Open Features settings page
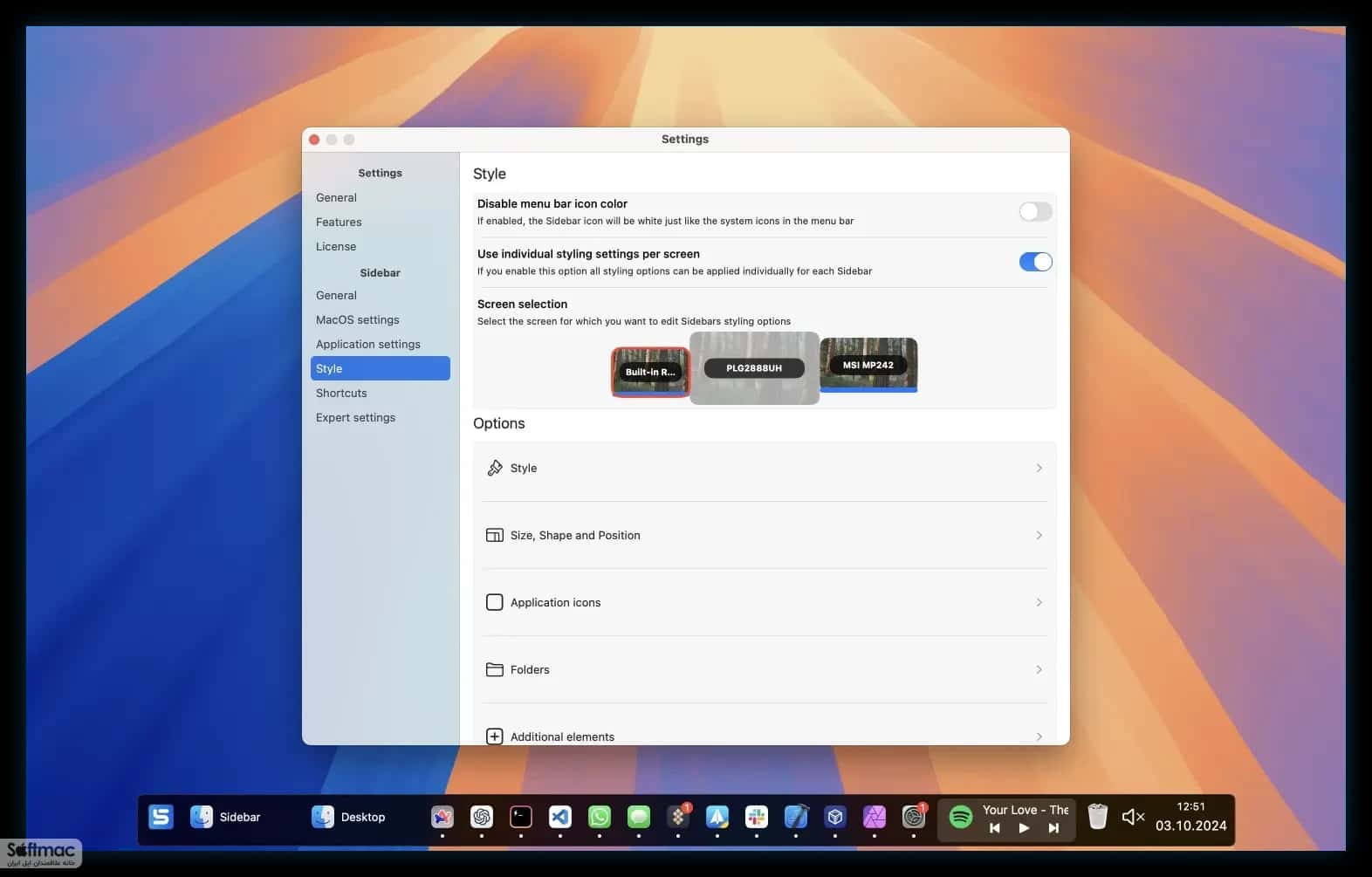The image size is (1372, 877). click(381, 222)
